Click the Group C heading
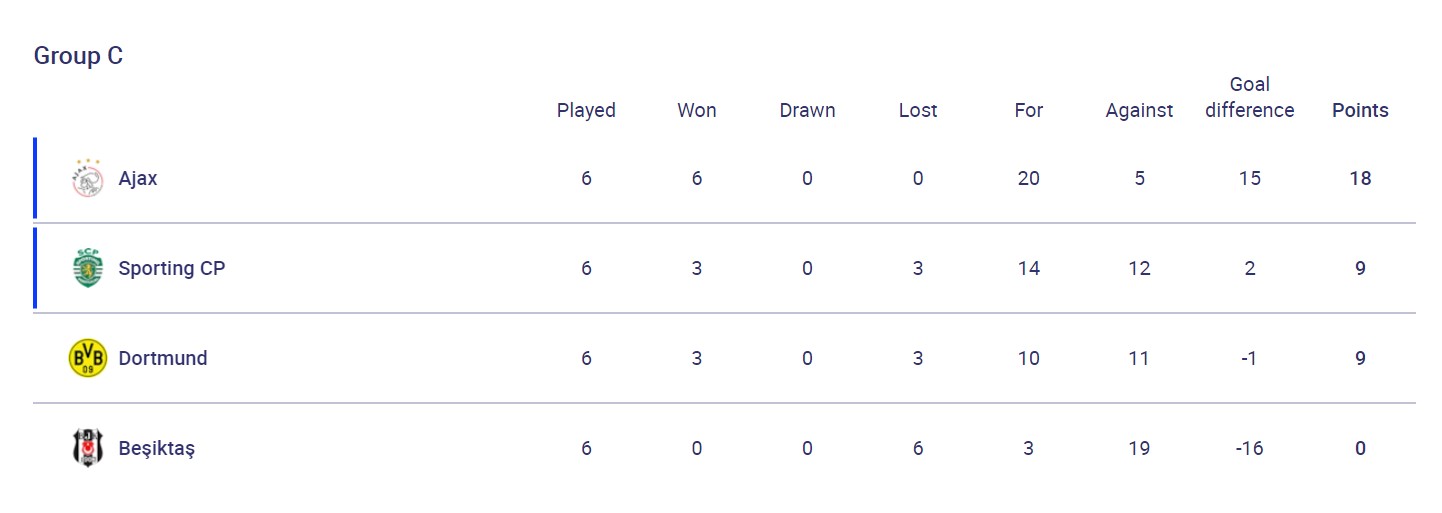The height and width of the screenshot is (513, 1442). click(x=78, y=56)
